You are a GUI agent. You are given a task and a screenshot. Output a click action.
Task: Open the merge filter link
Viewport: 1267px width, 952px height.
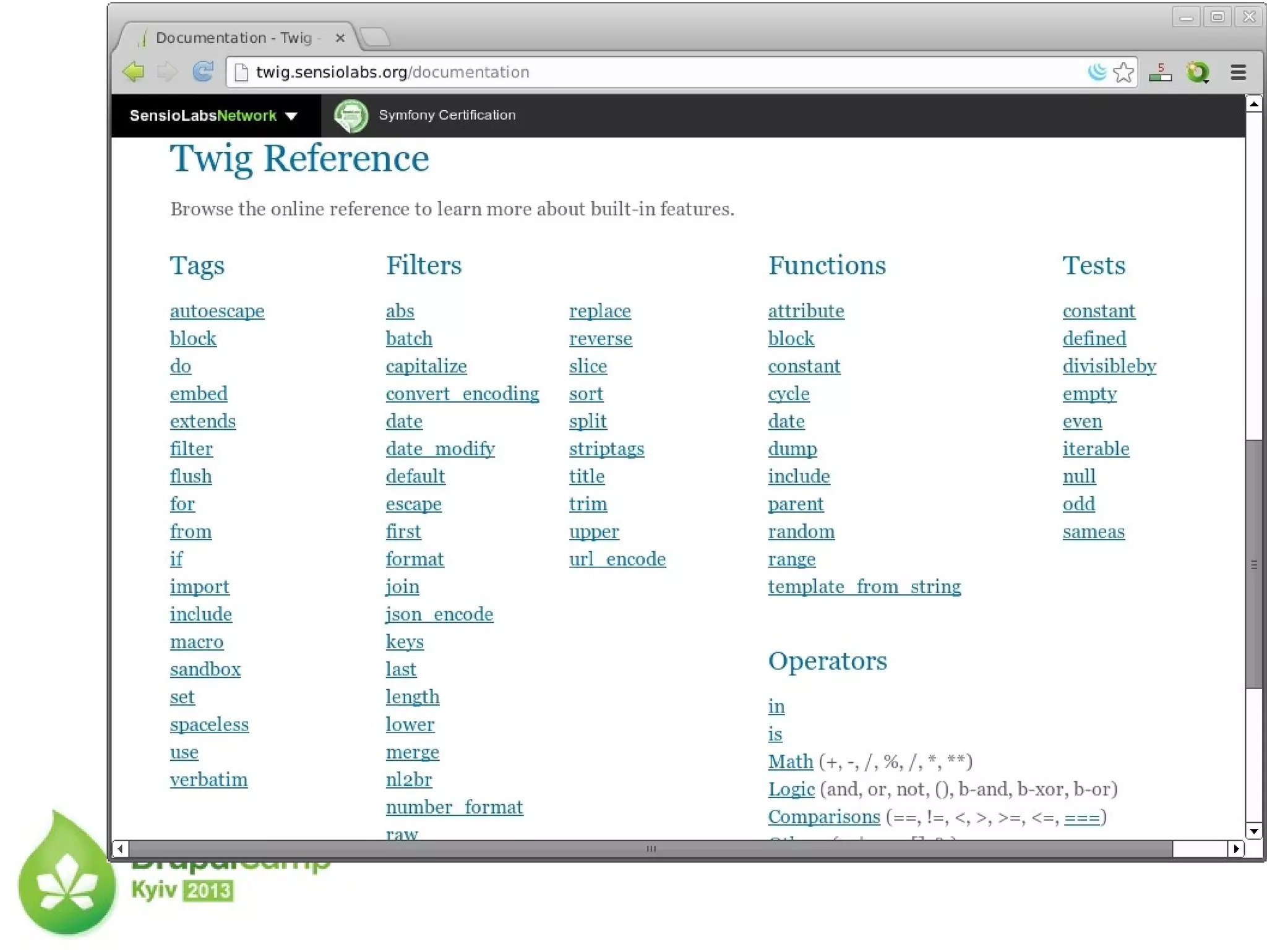413,753
